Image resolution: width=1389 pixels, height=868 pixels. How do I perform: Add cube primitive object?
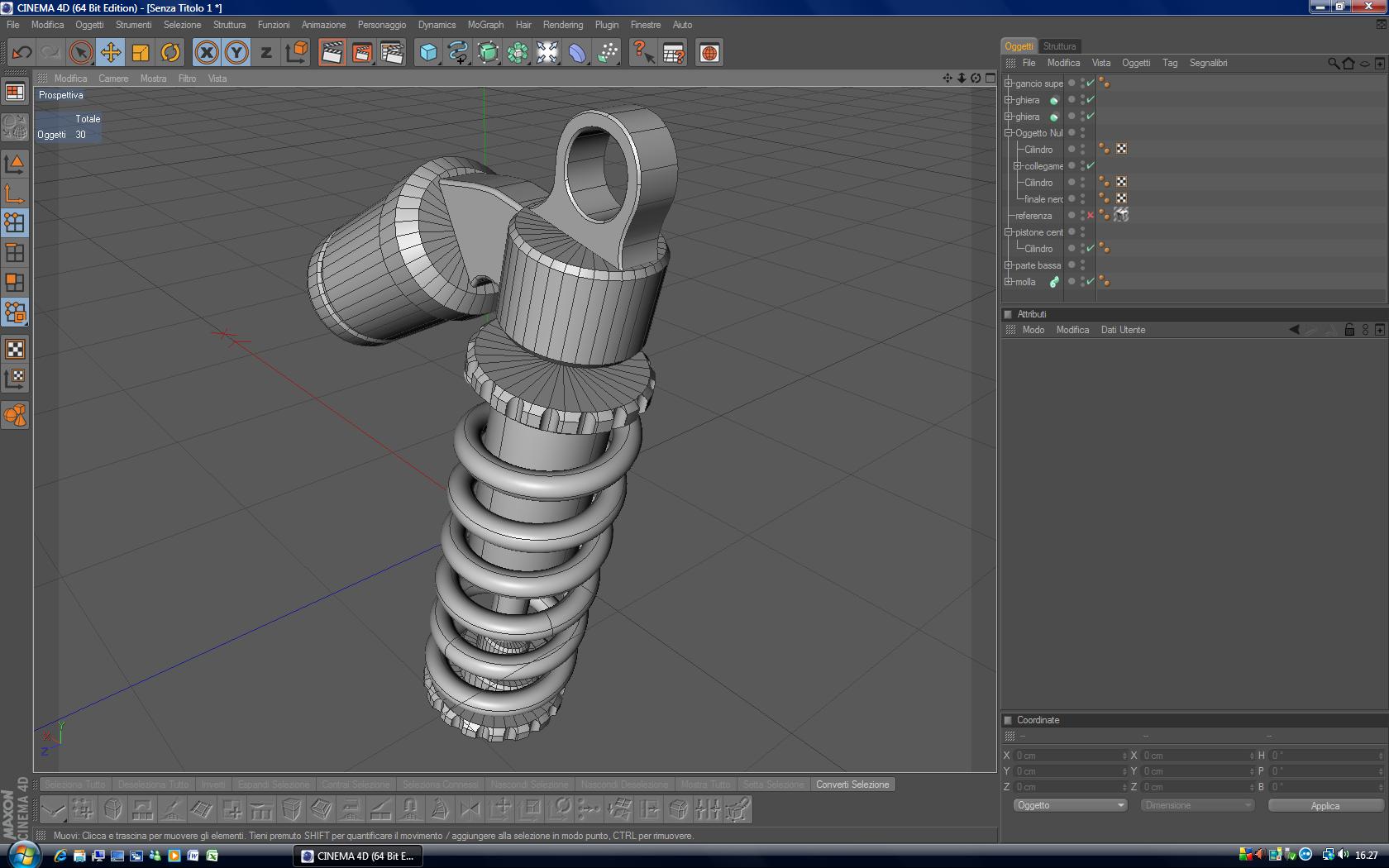(427, 53)
